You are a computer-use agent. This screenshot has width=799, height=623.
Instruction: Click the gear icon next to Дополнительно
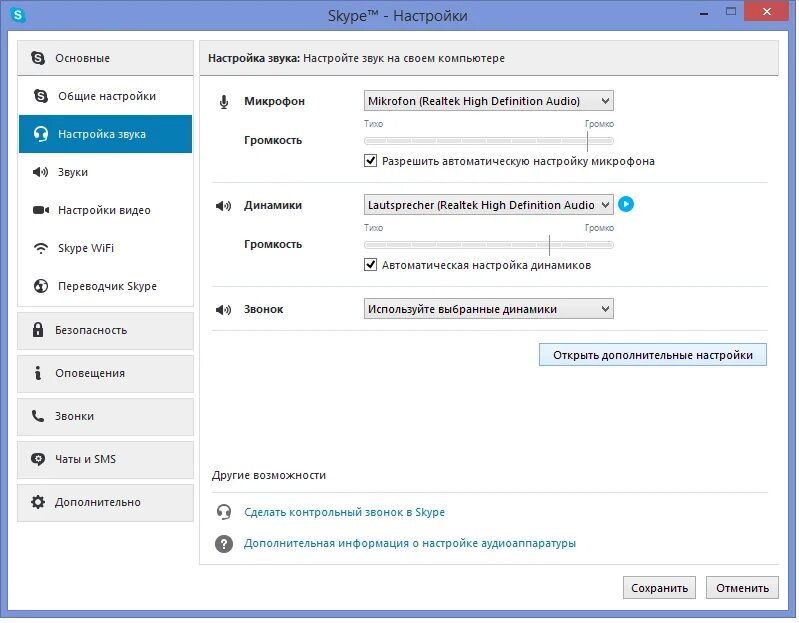tap(38, 502)
